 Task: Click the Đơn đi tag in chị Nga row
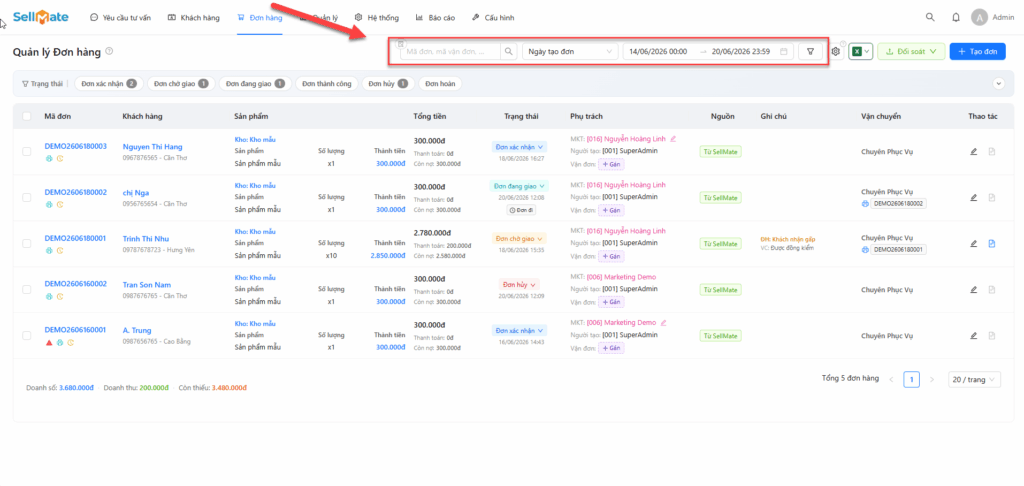pyautogui.click(x=519, y=210)
